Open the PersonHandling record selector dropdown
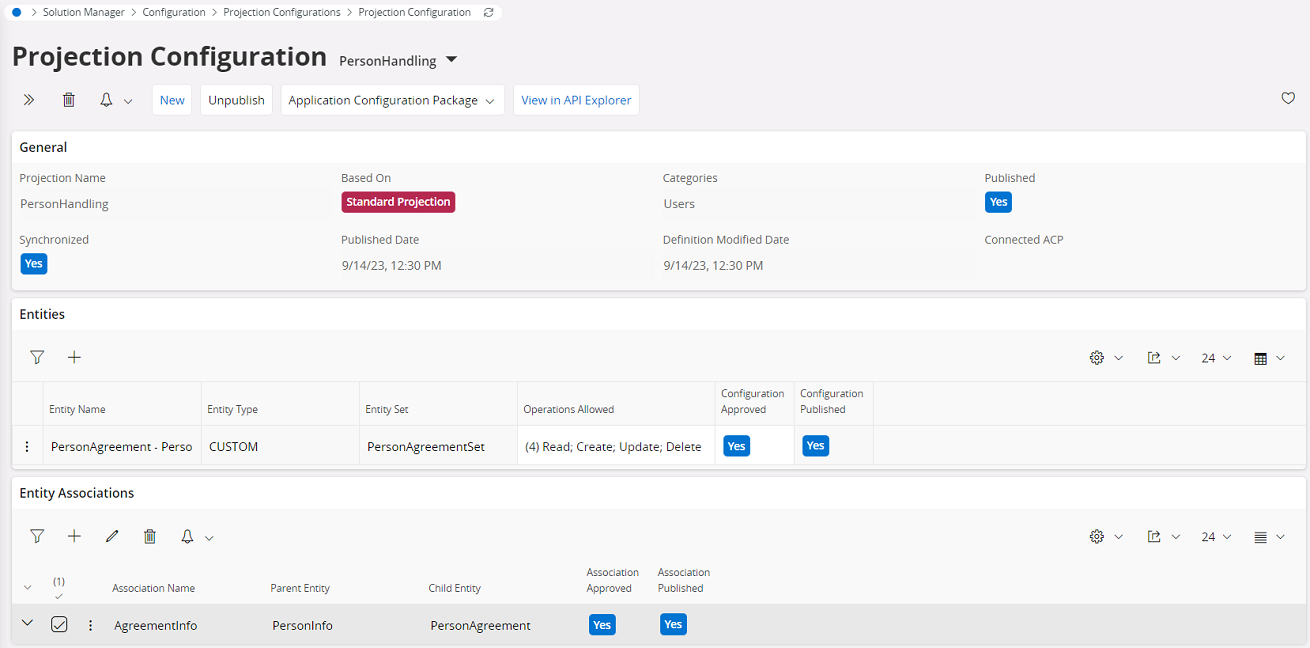1310x648 pixels. tap(451, 60)
